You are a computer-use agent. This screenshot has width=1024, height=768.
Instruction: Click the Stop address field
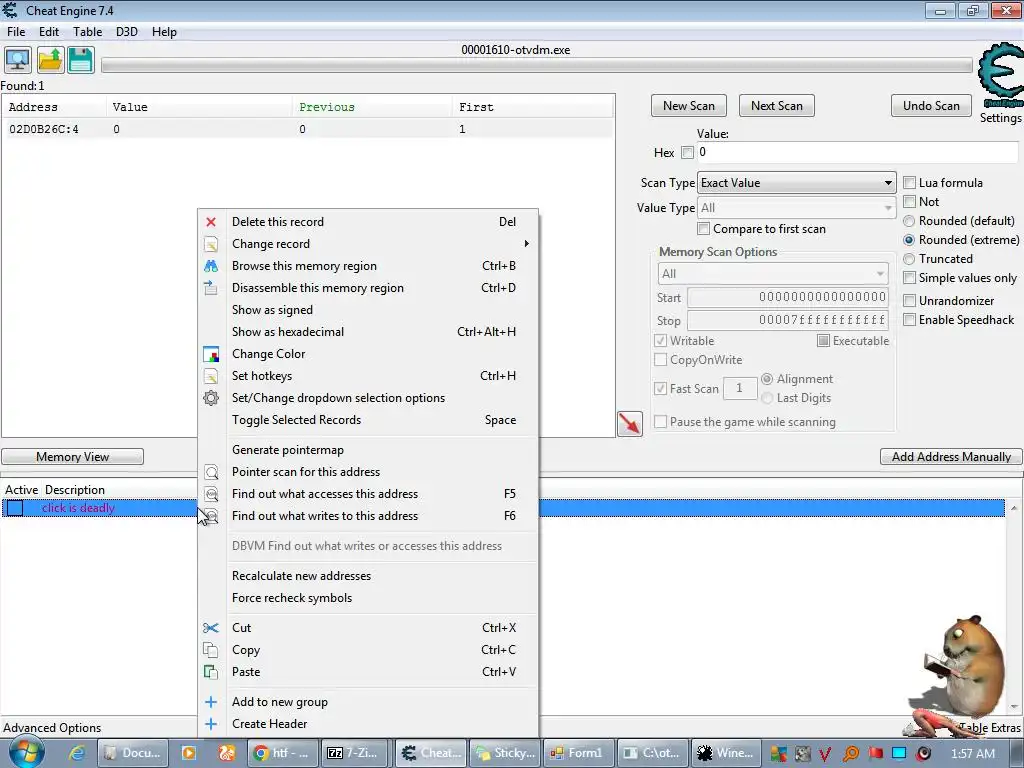(788, 320)
